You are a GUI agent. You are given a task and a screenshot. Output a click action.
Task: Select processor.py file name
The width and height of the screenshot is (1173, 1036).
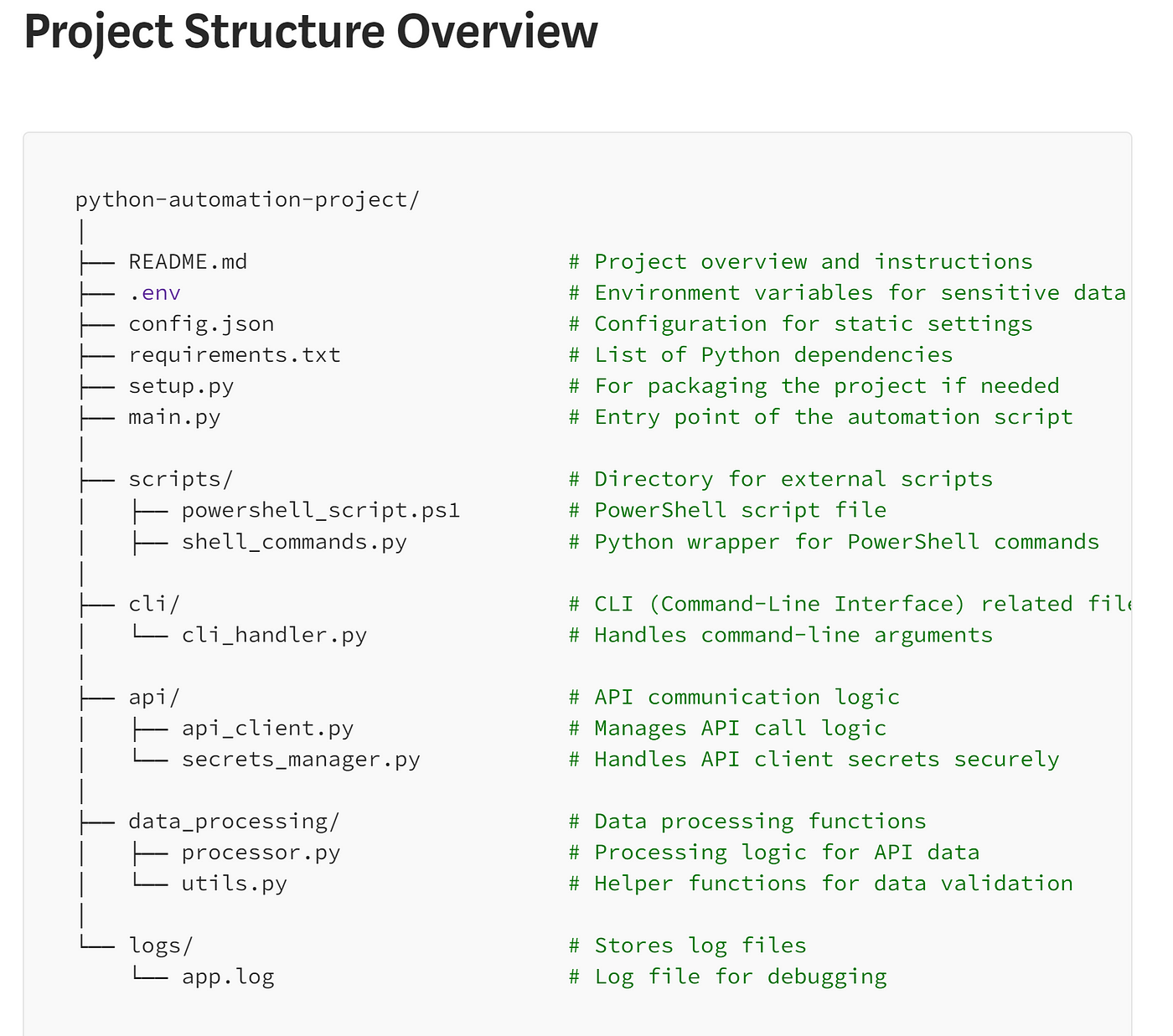(x=261, y=853)
